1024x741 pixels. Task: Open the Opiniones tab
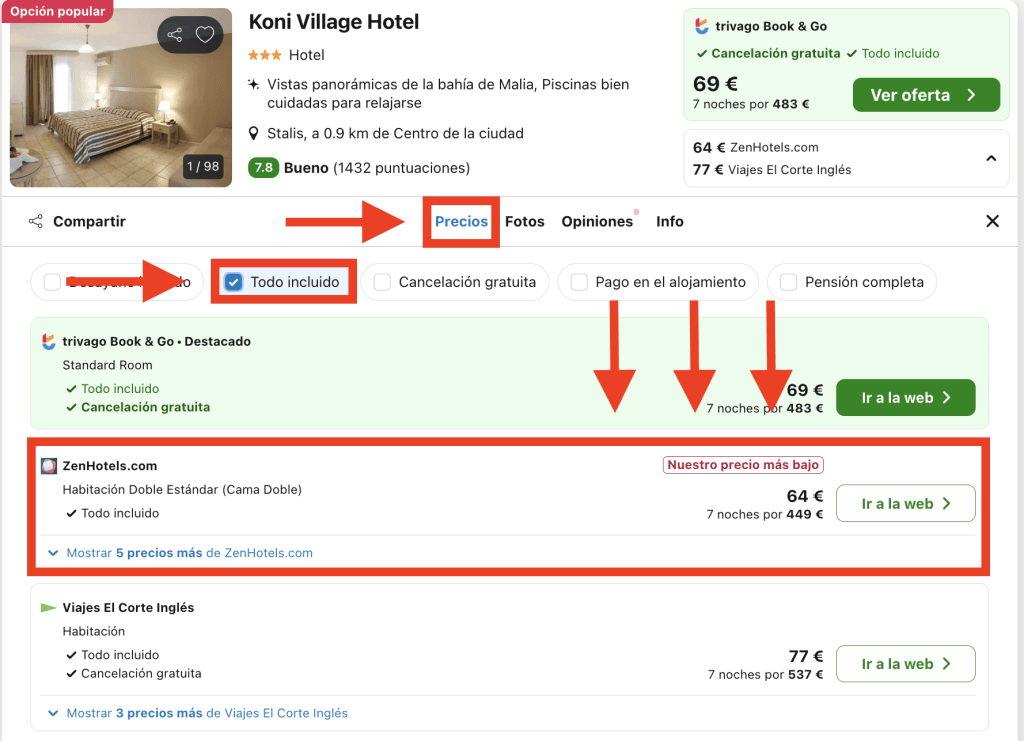(597, 221)
